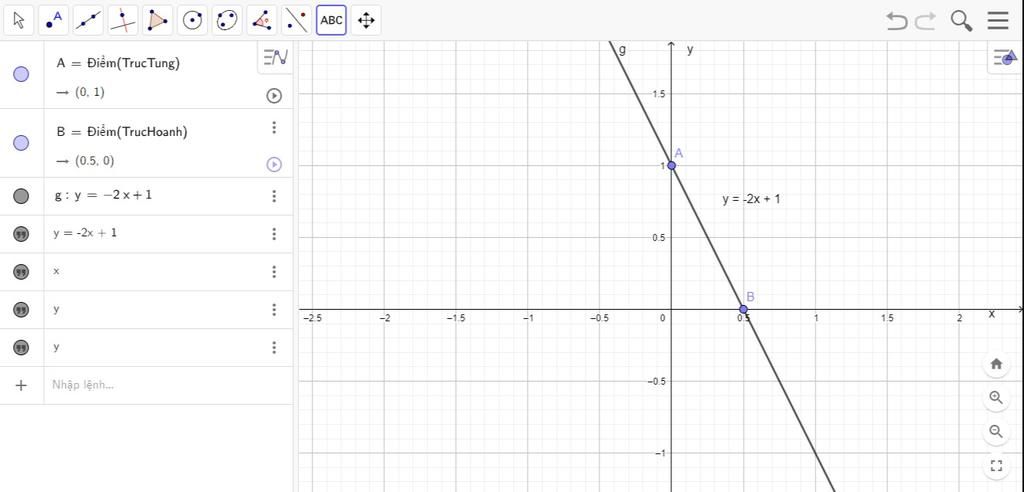Undo the last action

point(897,21)
